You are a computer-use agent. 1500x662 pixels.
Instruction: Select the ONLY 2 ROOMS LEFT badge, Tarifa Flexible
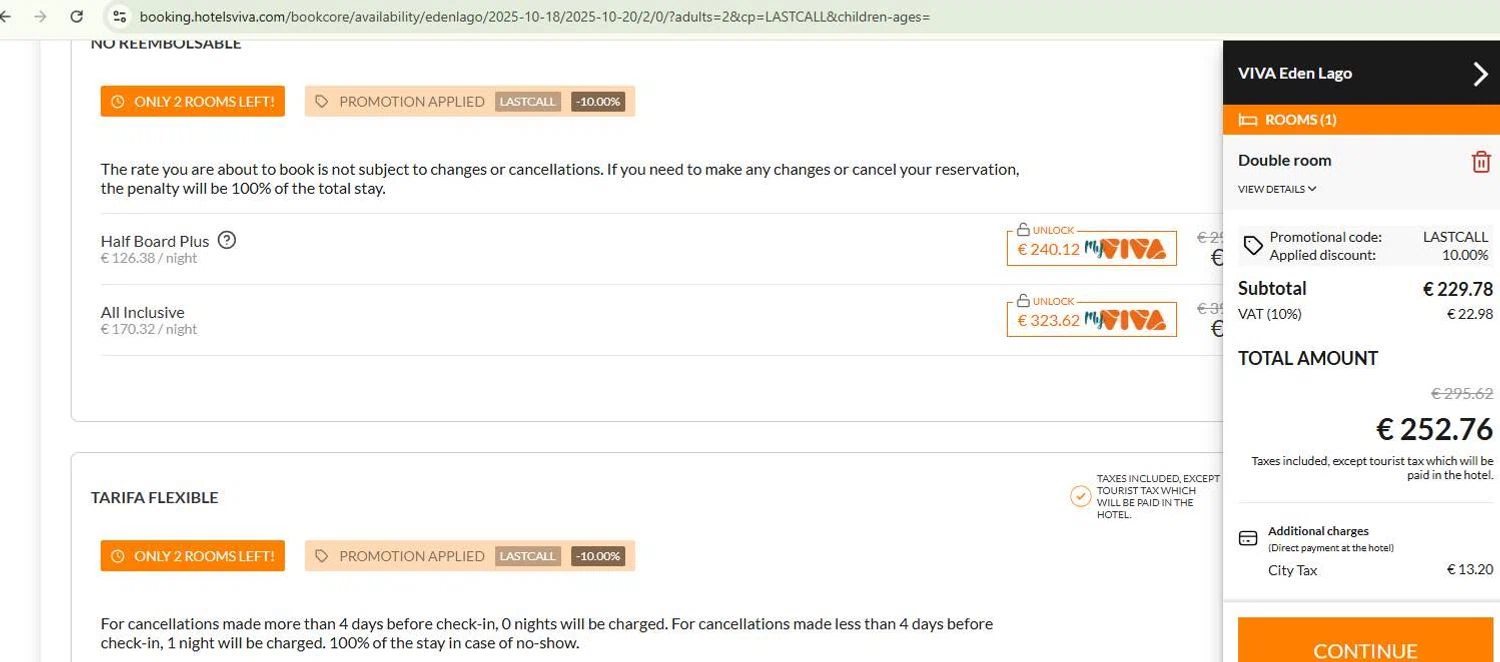pos(193,556)
